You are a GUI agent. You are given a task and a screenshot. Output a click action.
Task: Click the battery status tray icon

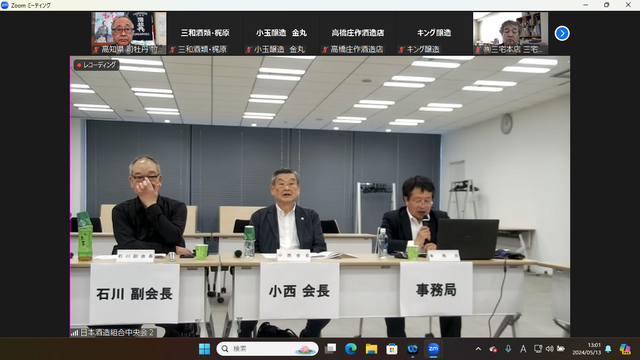click(x=561, y=349)
